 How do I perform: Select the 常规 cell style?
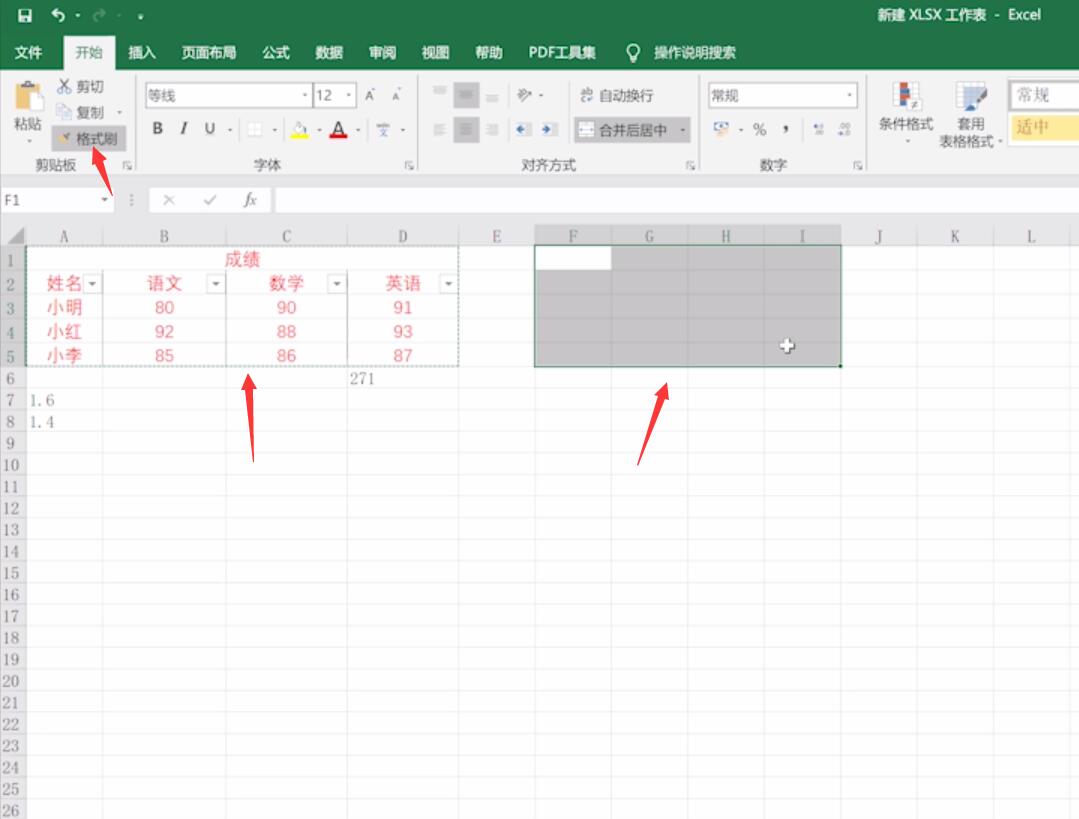(1044, 95)
